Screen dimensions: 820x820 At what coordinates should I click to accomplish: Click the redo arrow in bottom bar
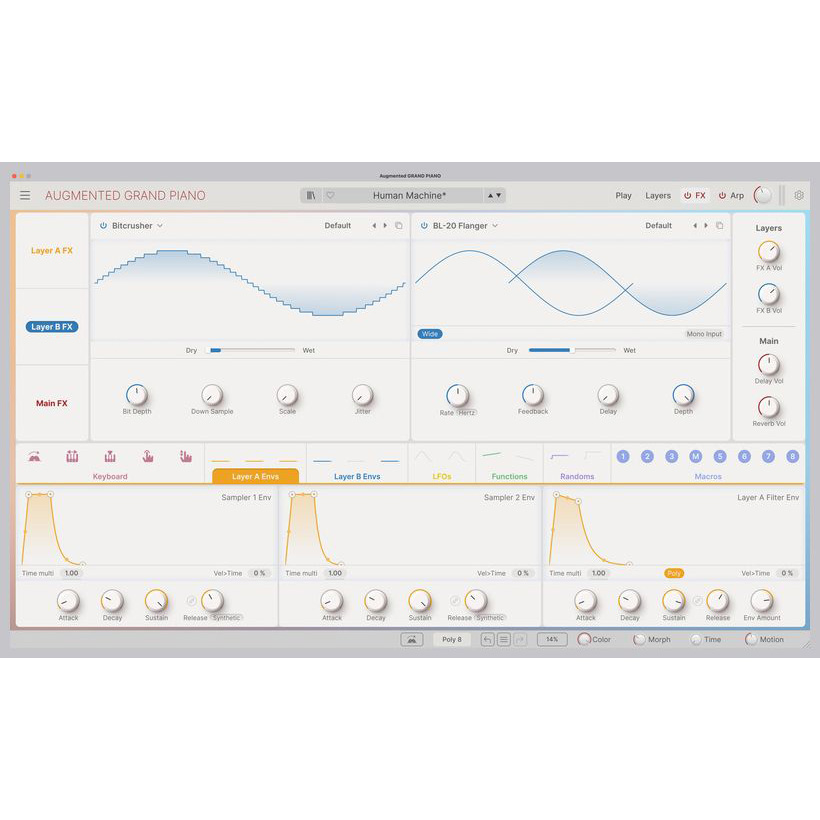pos(520,640)
